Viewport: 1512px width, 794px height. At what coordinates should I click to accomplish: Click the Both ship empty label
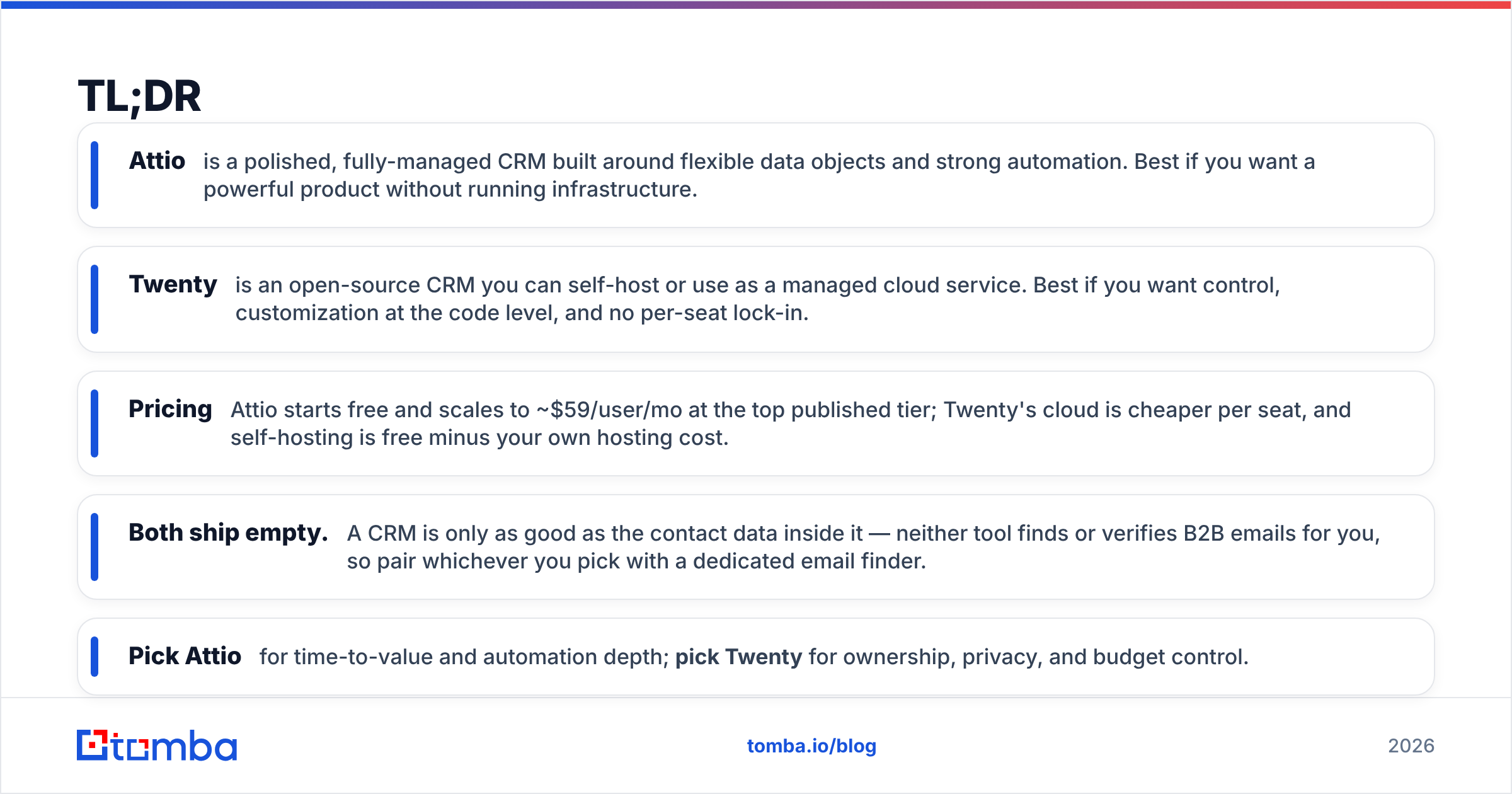point(228,533)
